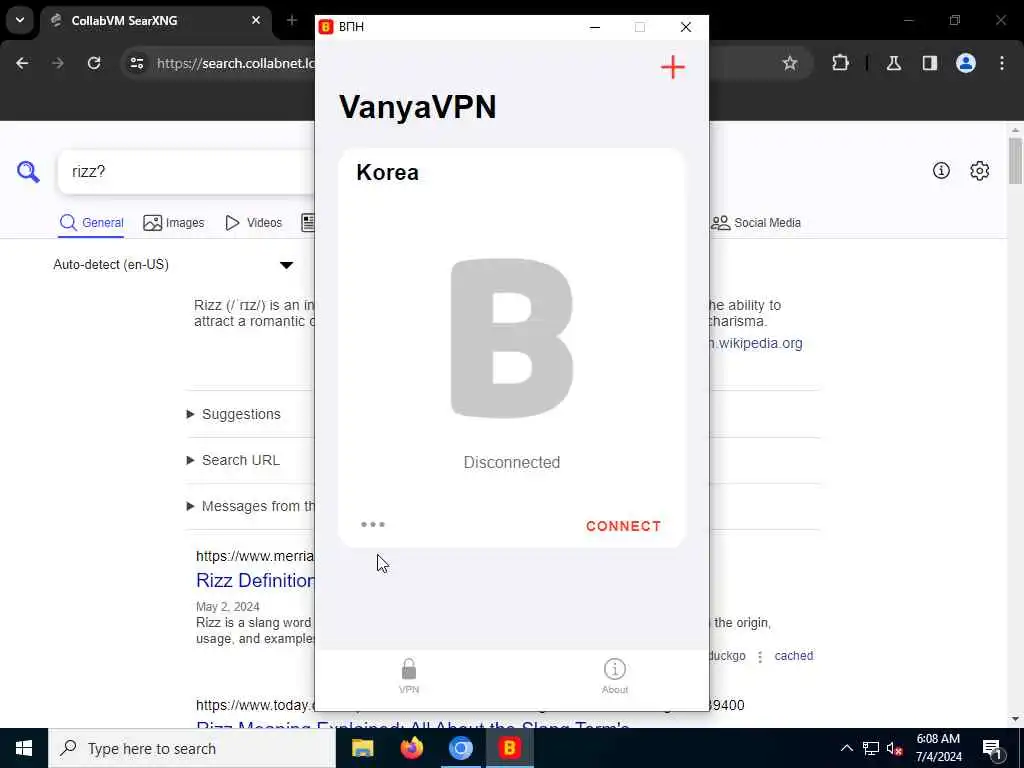
Task: Switch to Videos search category
Action: pyautogui.click(x=253, y=223)
